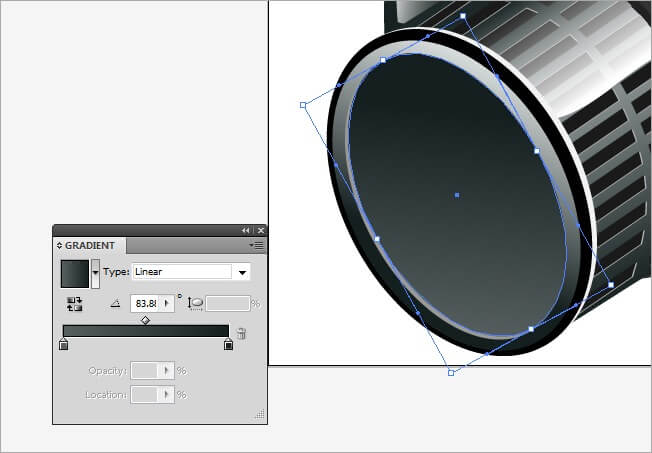Click the aspect ratio percentage field
The width and height of the screenshot is (652, 453).
(228, 304)
